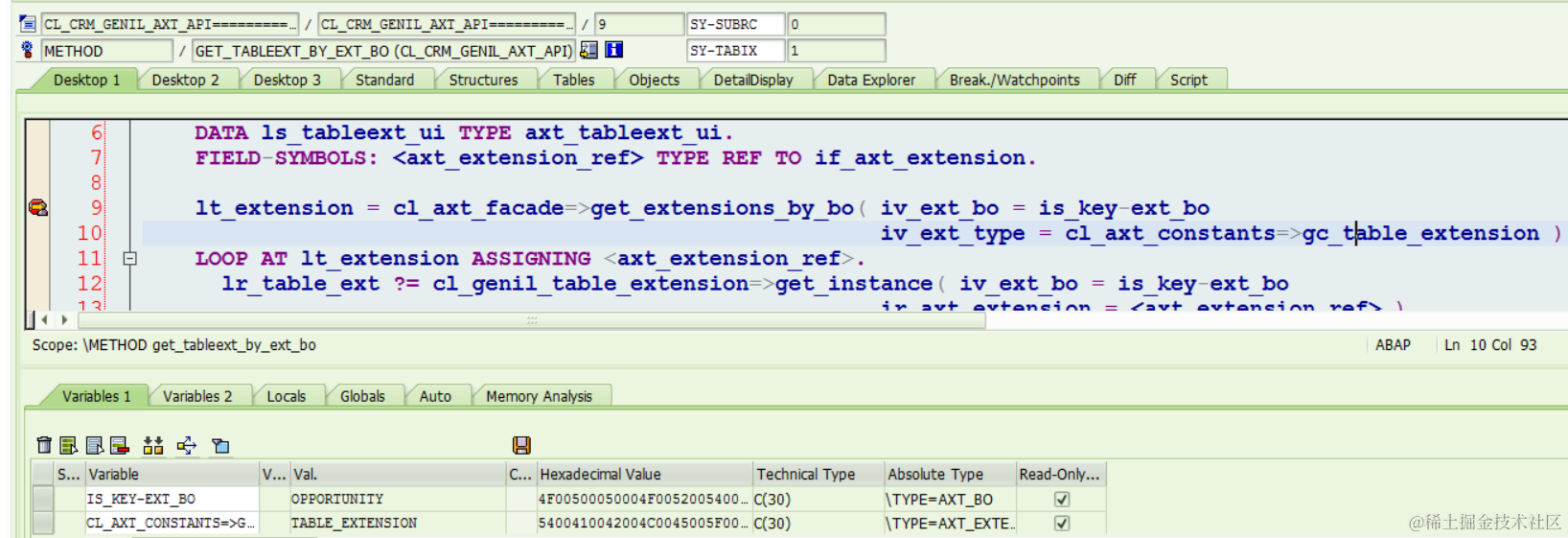The width and height of the screenshot is (1568, 538).
Task: Open the Objects tab
Action: pos(654,80)
